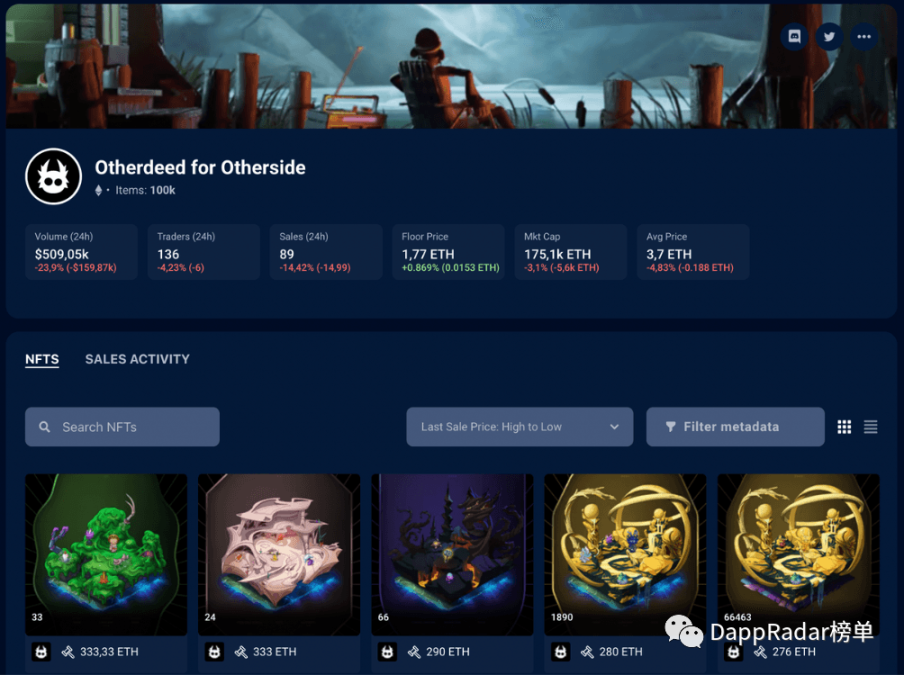The height and width of the screenshot is (675, 904).
Task: Open the Twitter link icon
Action: (829, 36)
